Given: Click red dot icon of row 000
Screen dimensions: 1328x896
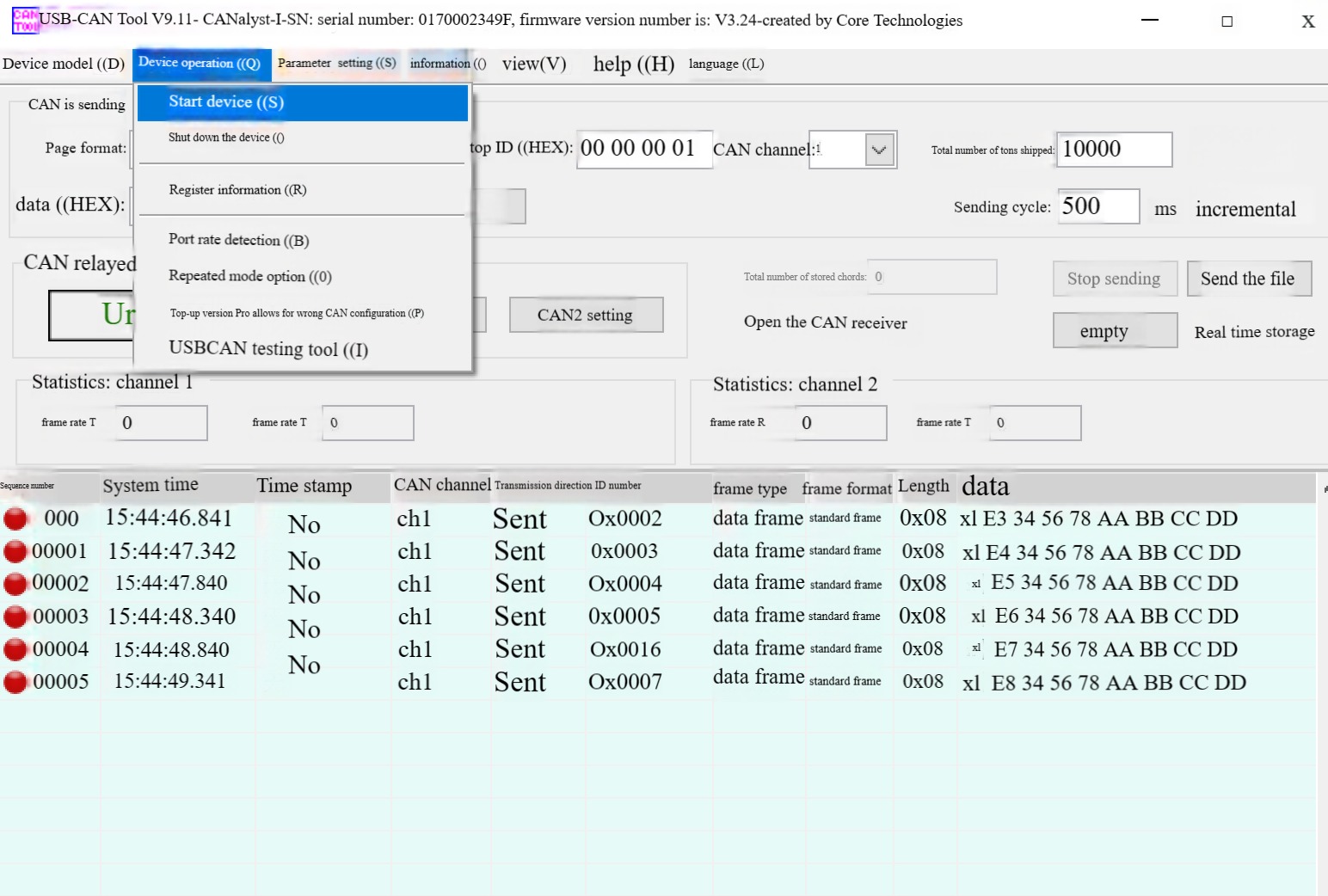Looking at the screenshot, I should coord(15,519).
